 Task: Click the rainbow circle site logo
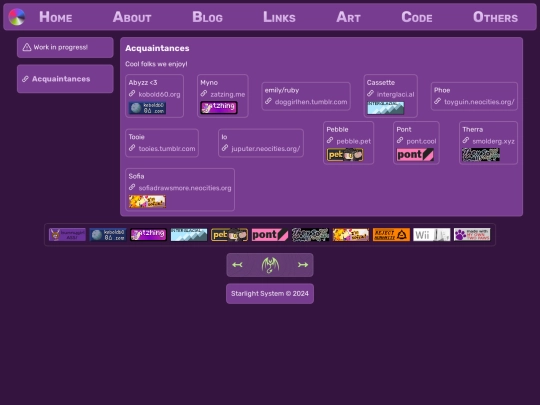tap(17, 17)
